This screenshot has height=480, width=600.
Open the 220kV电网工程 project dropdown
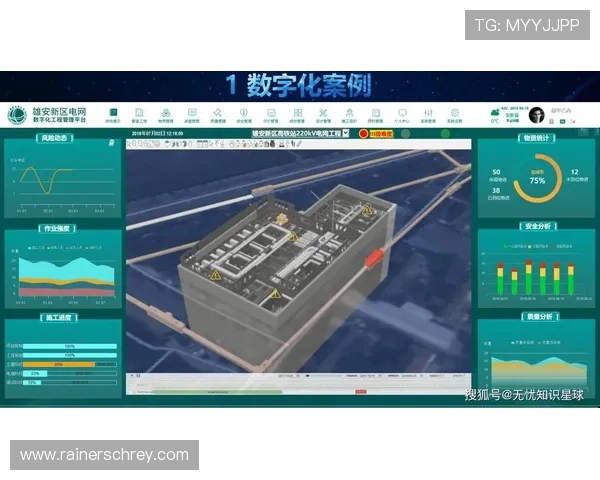tap(346, 132)
